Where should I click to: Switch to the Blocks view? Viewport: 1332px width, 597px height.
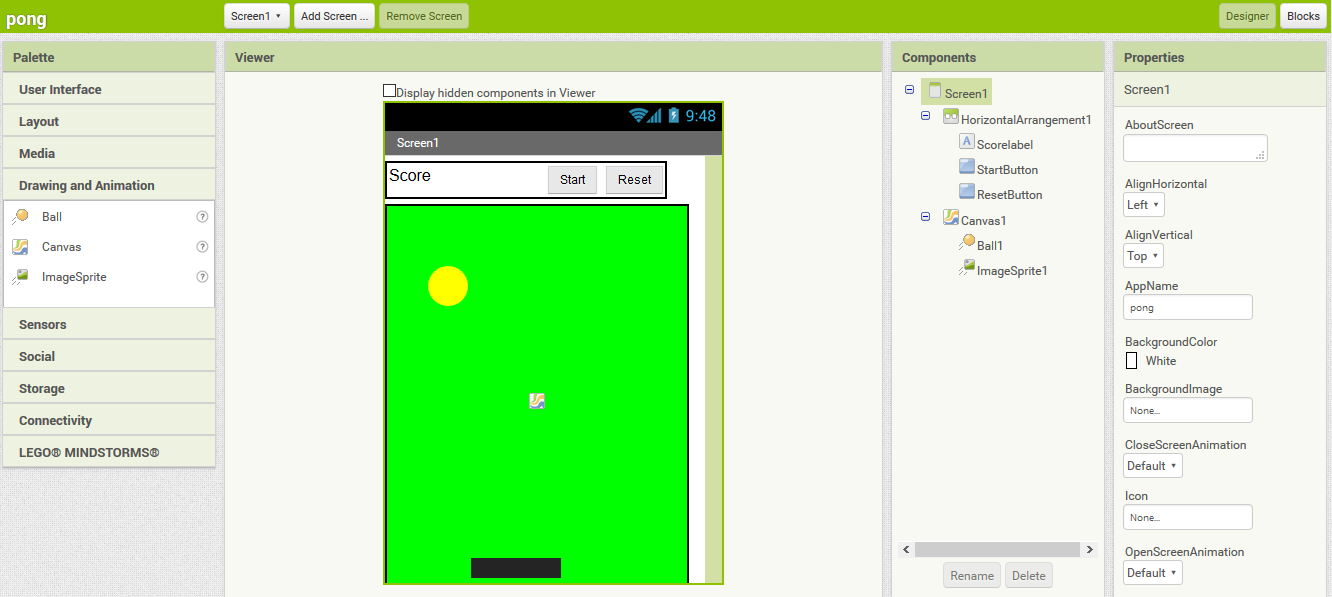pyautogui.click(x=1303, y=16)
